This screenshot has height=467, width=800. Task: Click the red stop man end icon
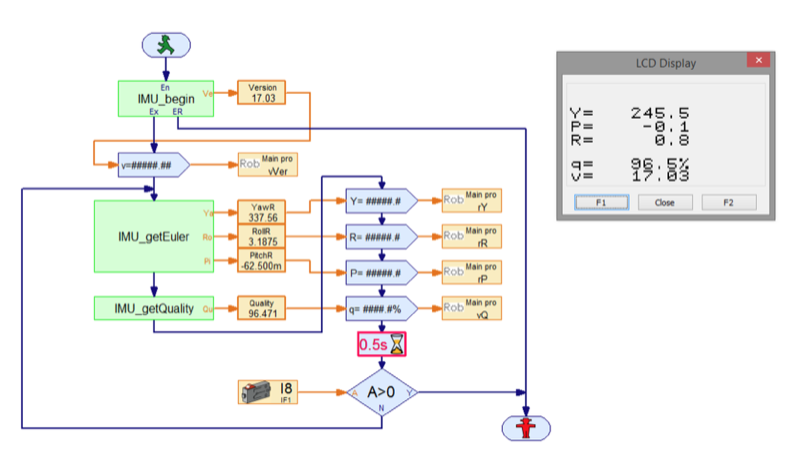point(525,425)
